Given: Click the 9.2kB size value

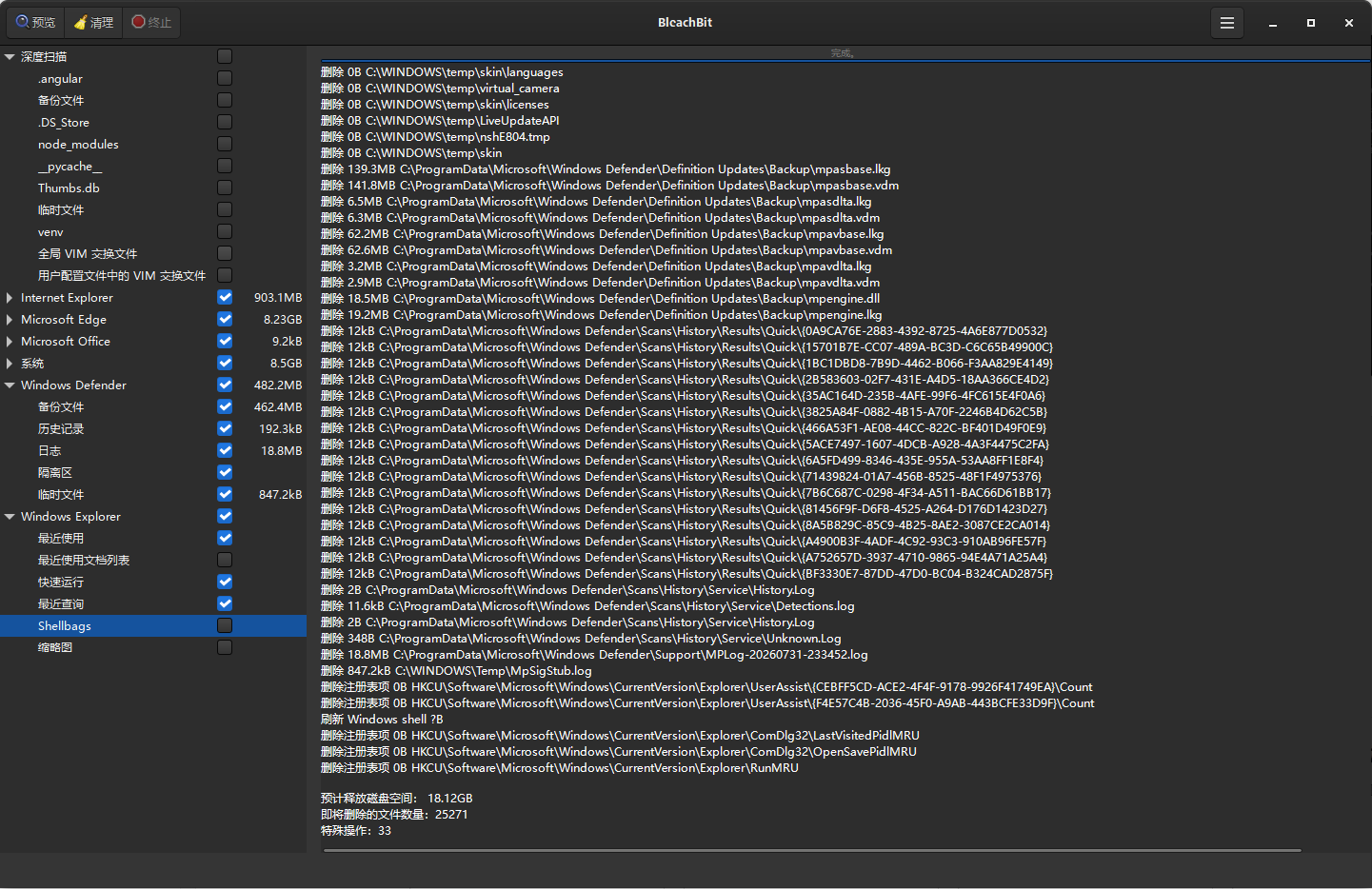Looking at the screenshot, I should click(x=288, y=342).
